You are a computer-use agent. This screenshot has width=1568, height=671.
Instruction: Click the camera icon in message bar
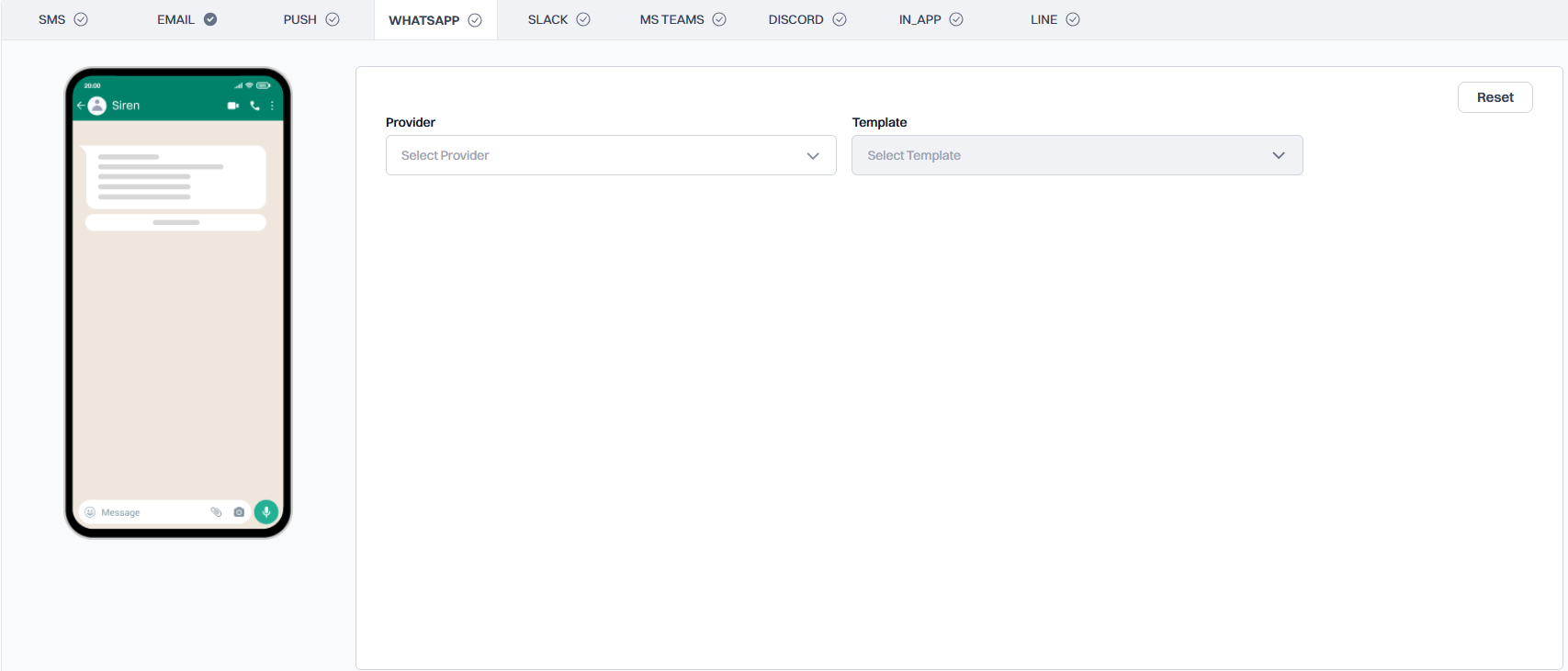tap(239, 512)
